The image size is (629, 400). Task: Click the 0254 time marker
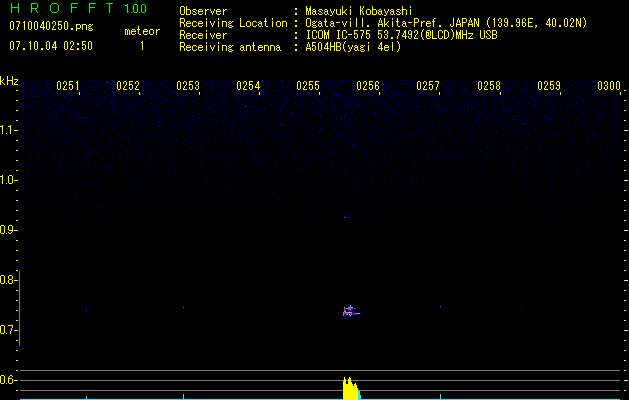coord(248,86)
